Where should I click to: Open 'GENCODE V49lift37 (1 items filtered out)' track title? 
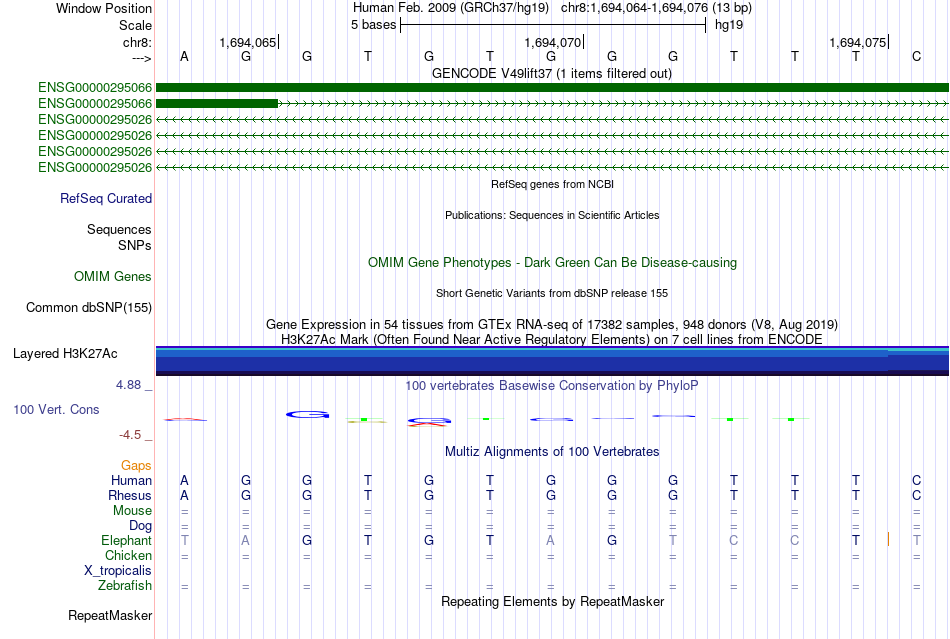coord(551,73)
